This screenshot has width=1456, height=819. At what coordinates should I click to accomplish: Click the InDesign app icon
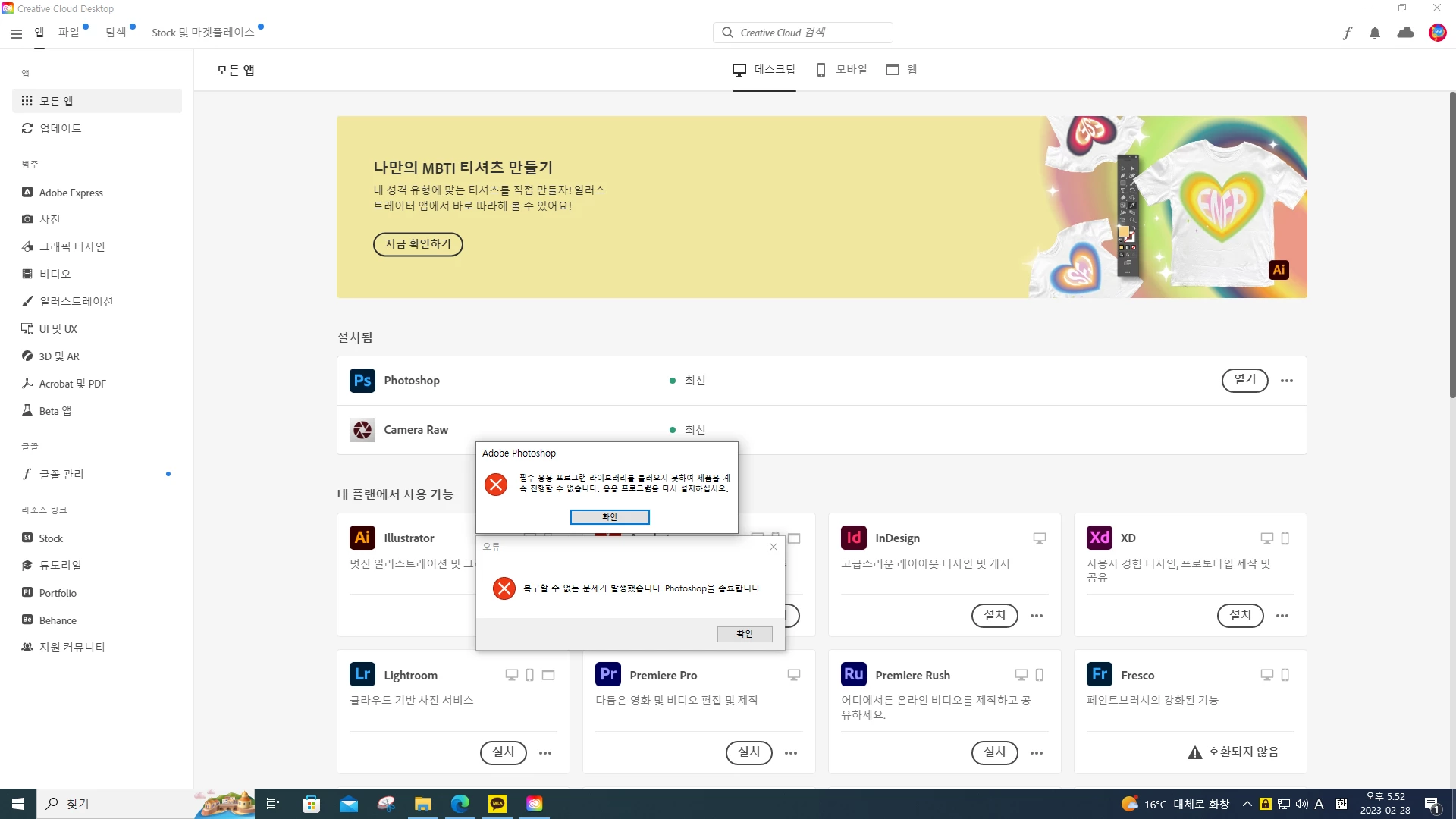tap(854, 538)
